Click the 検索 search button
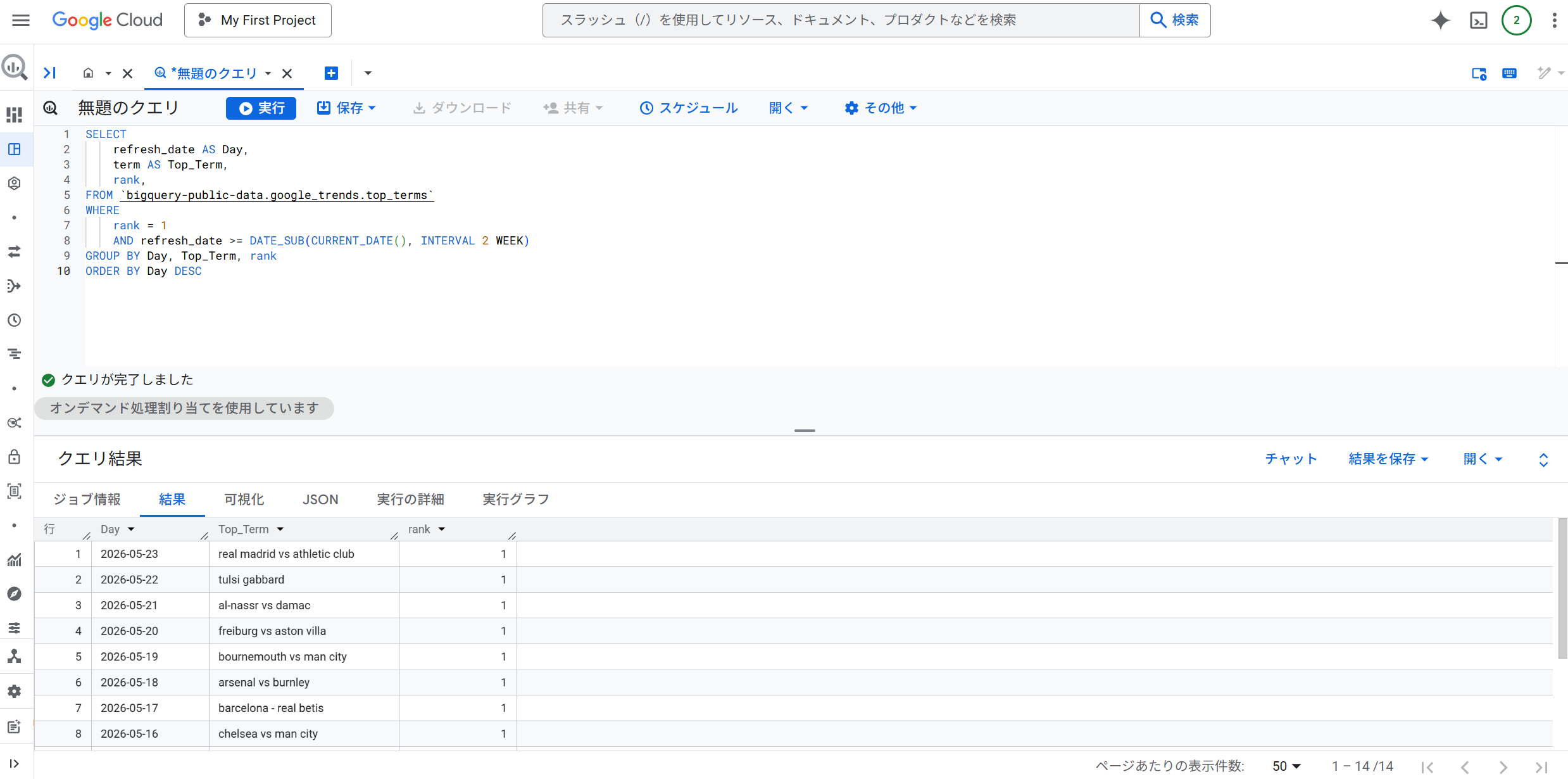The height and width of the screenshot is (779, 1568). [x=1175, y=20]
